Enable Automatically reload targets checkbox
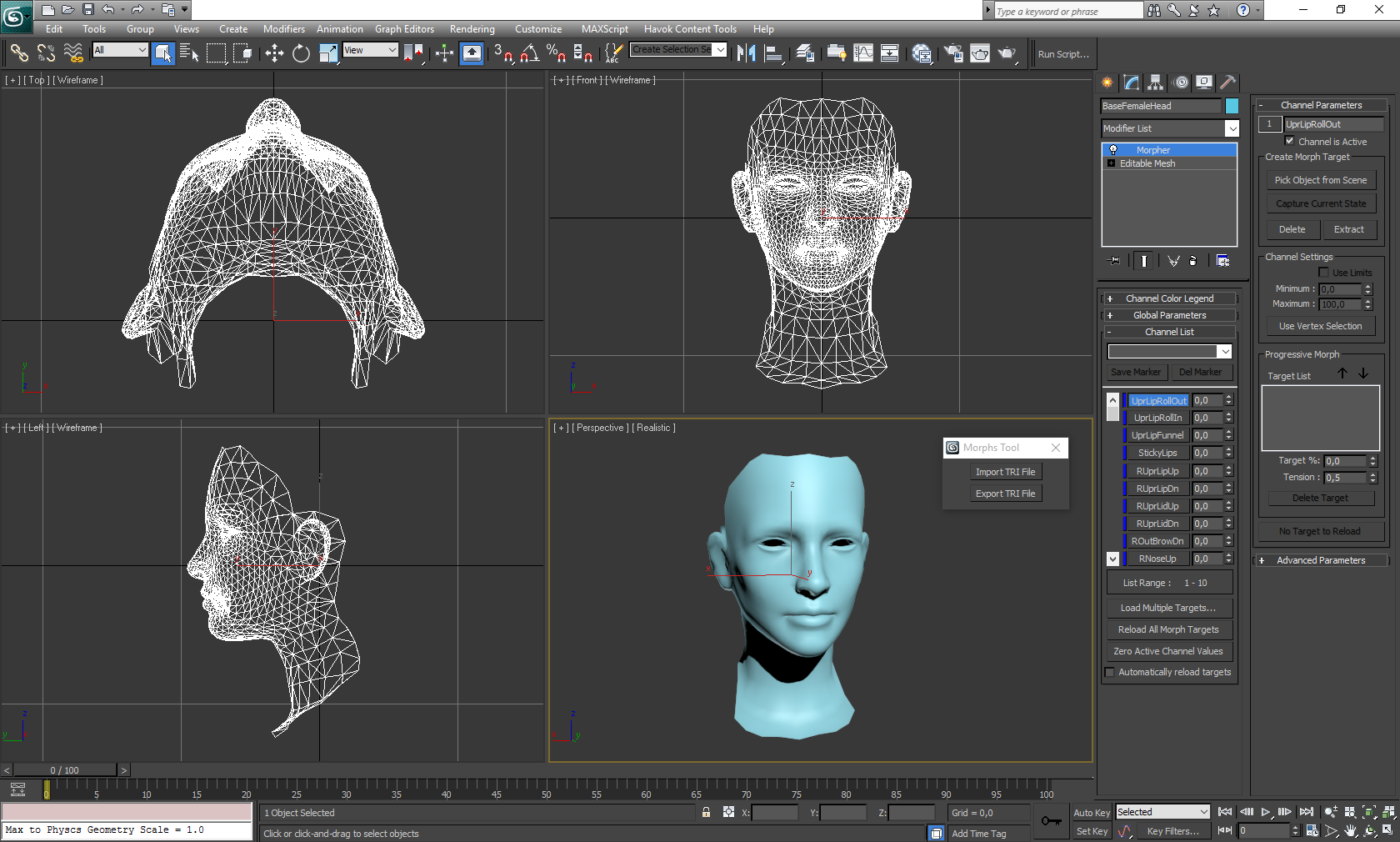This screenshot has height=842, width=1400. tap(1109, 672)
